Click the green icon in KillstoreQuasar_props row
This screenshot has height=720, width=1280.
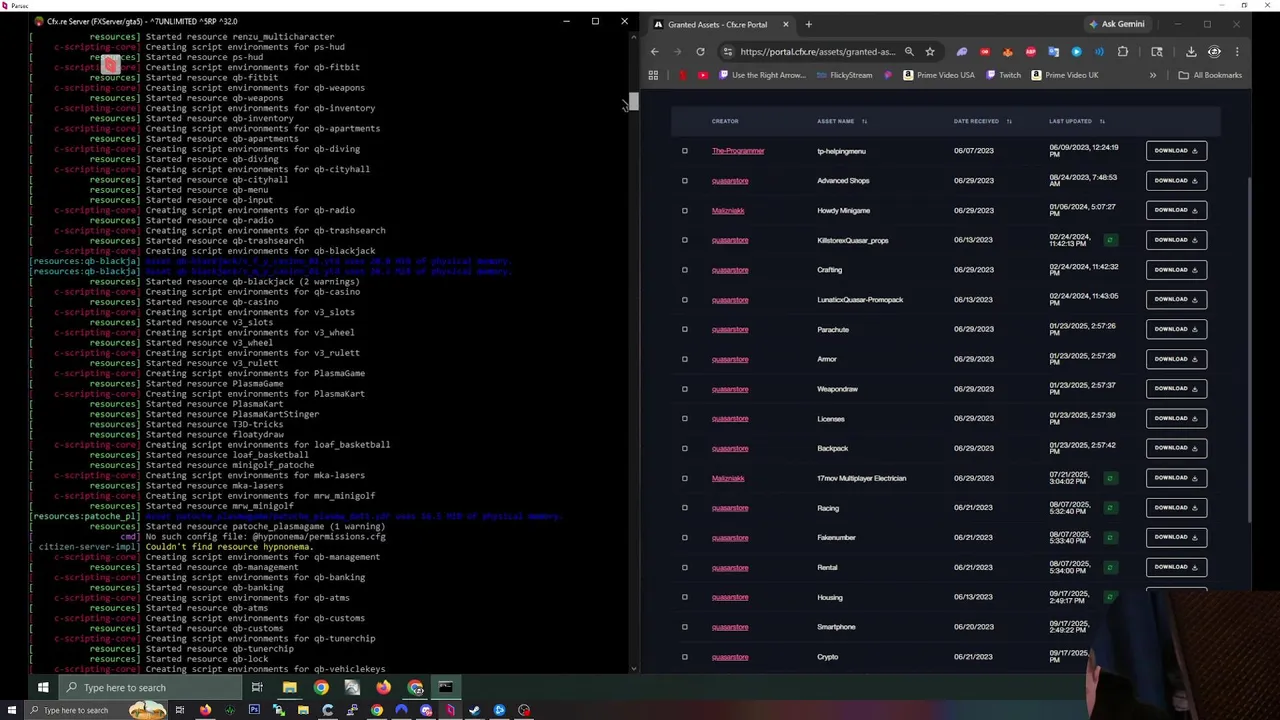coord(1110,240)
